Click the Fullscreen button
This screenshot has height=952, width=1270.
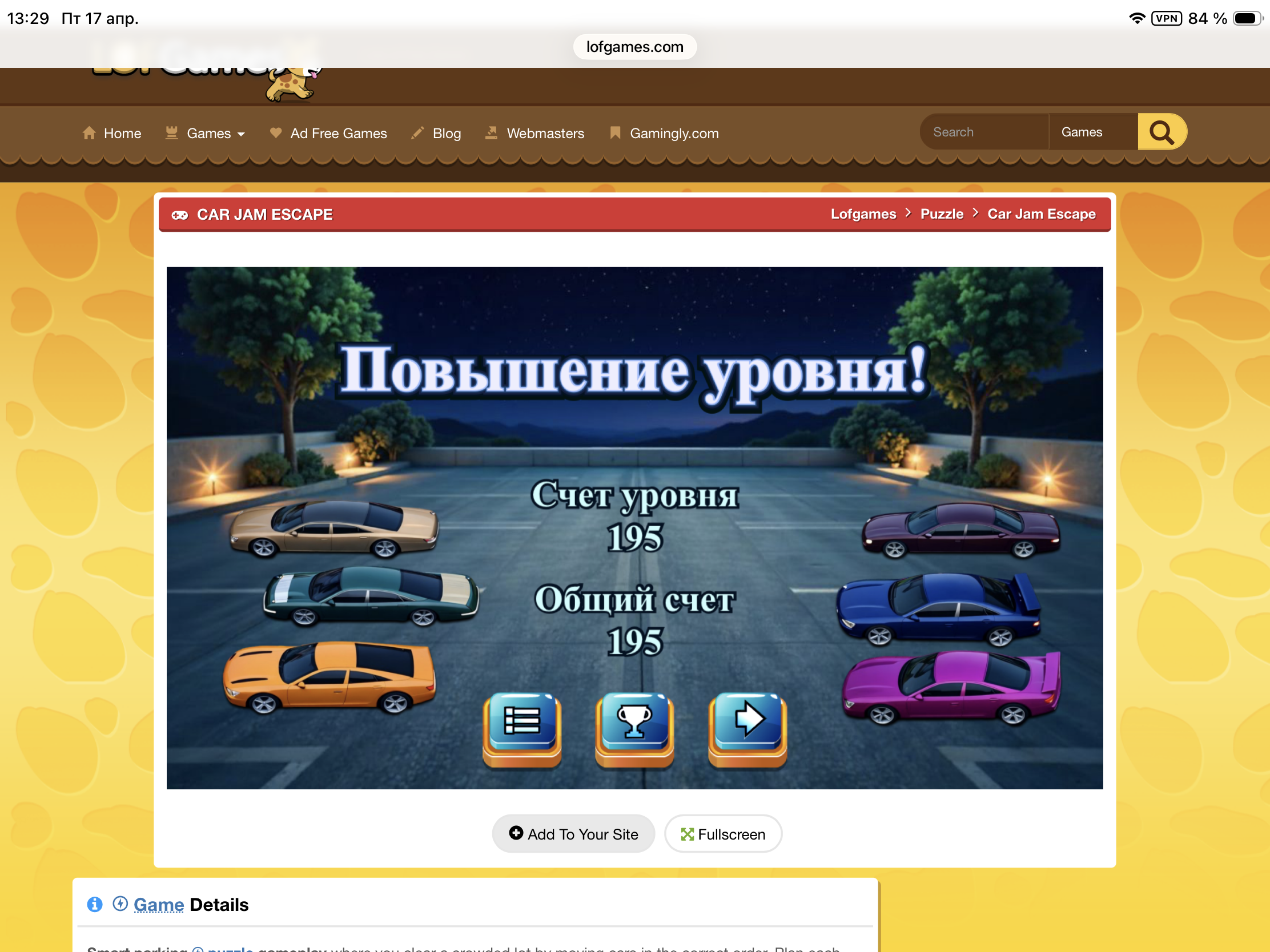[x=723, y=834]
